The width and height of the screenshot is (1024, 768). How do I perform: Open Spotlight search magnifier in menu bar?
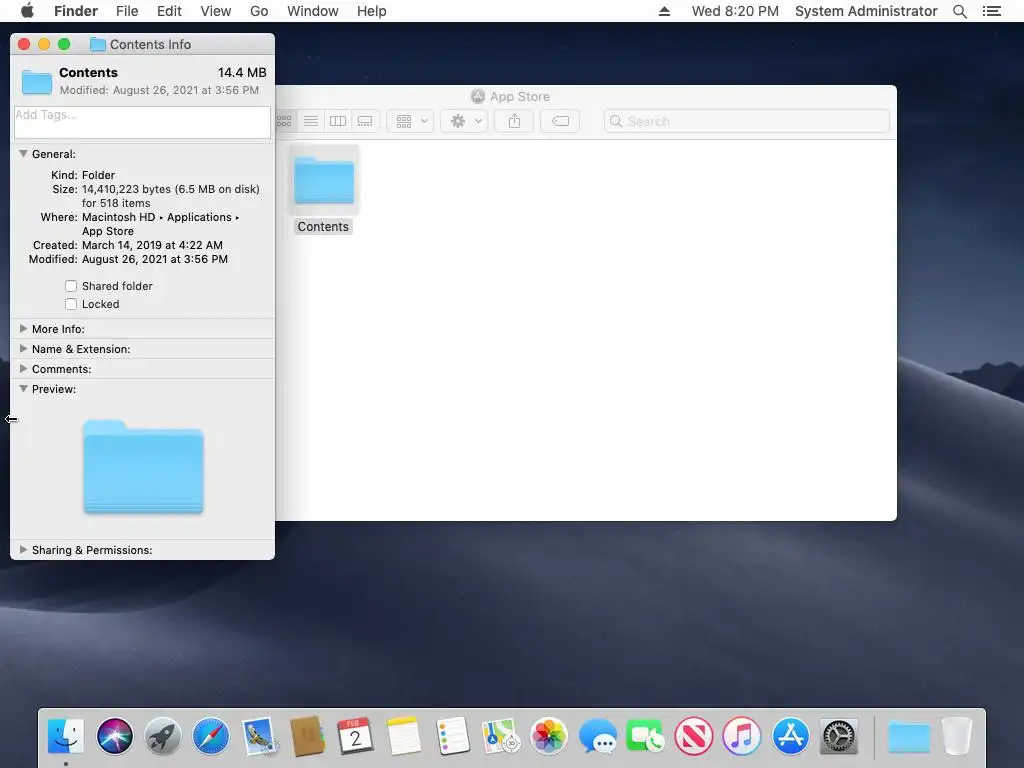(959, 11)
